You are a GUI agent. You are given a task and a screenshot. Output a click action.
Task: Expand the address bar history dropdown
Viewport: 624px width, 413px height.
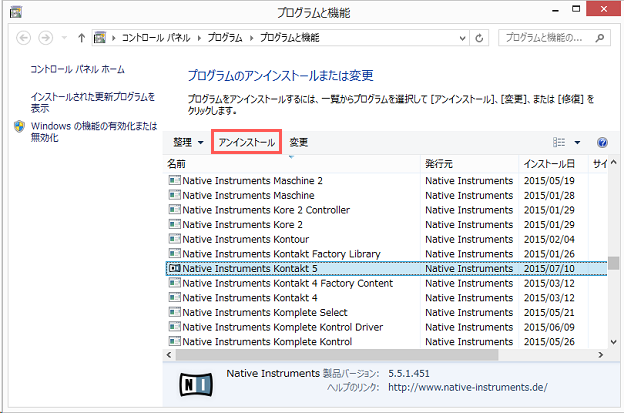(x=462, y=38)
